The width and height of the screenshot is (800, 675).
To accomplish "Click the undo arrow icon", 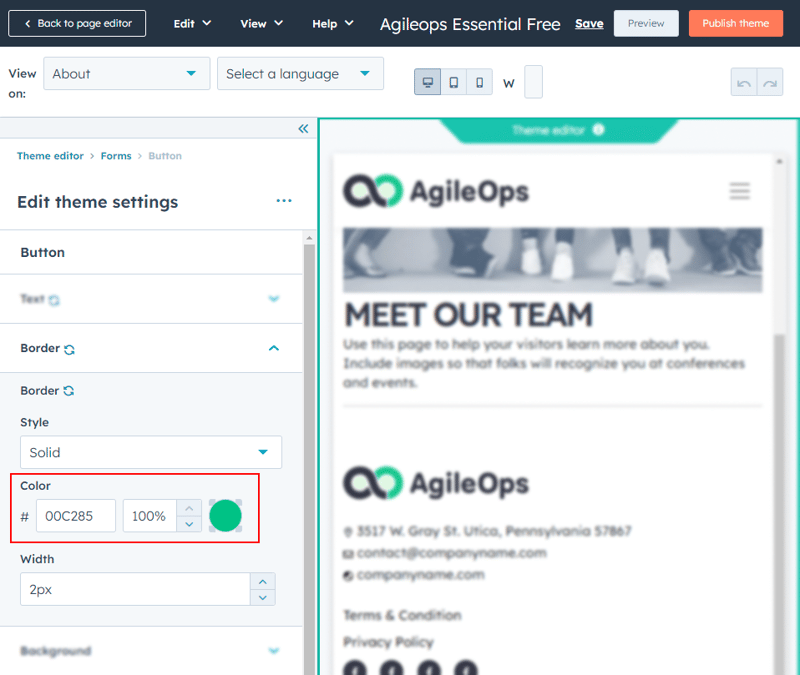I will (x=744, y=82).
